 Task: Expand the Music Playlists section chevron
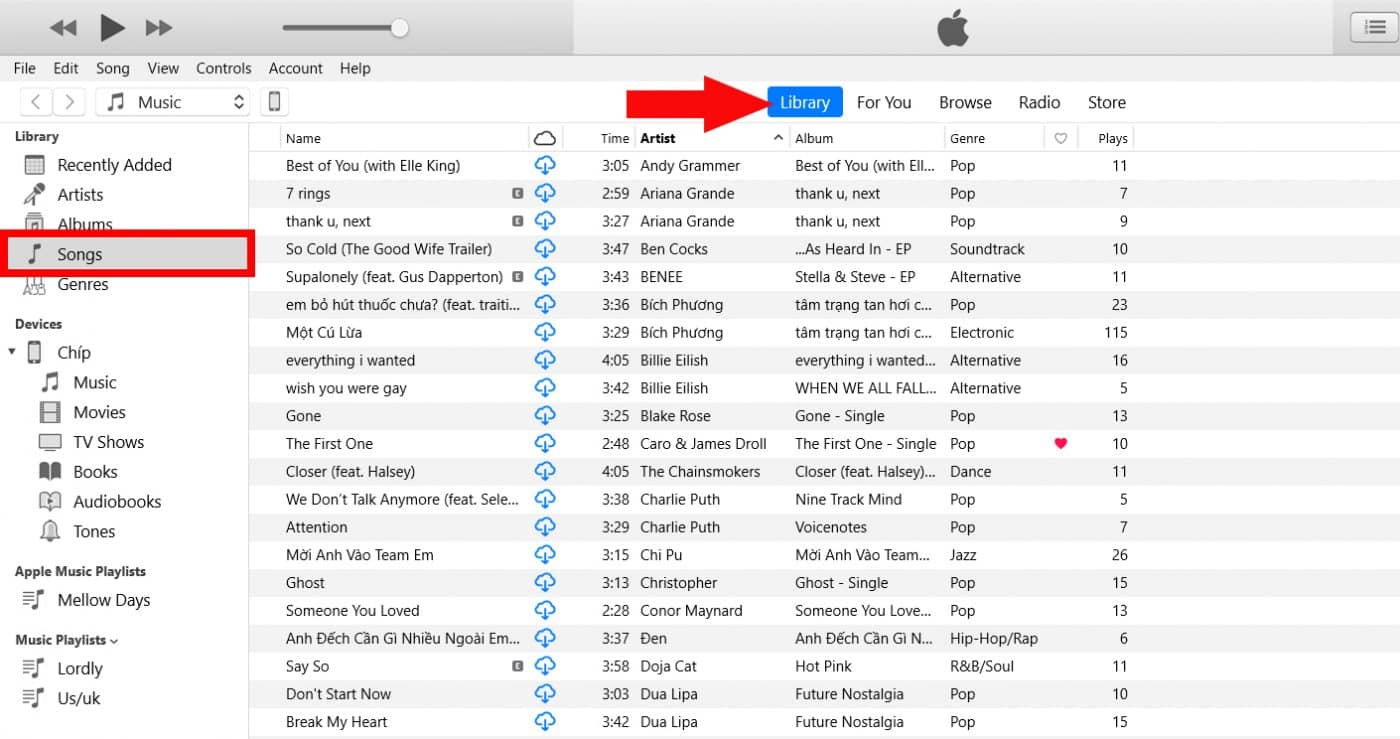(x=115, y=639)
